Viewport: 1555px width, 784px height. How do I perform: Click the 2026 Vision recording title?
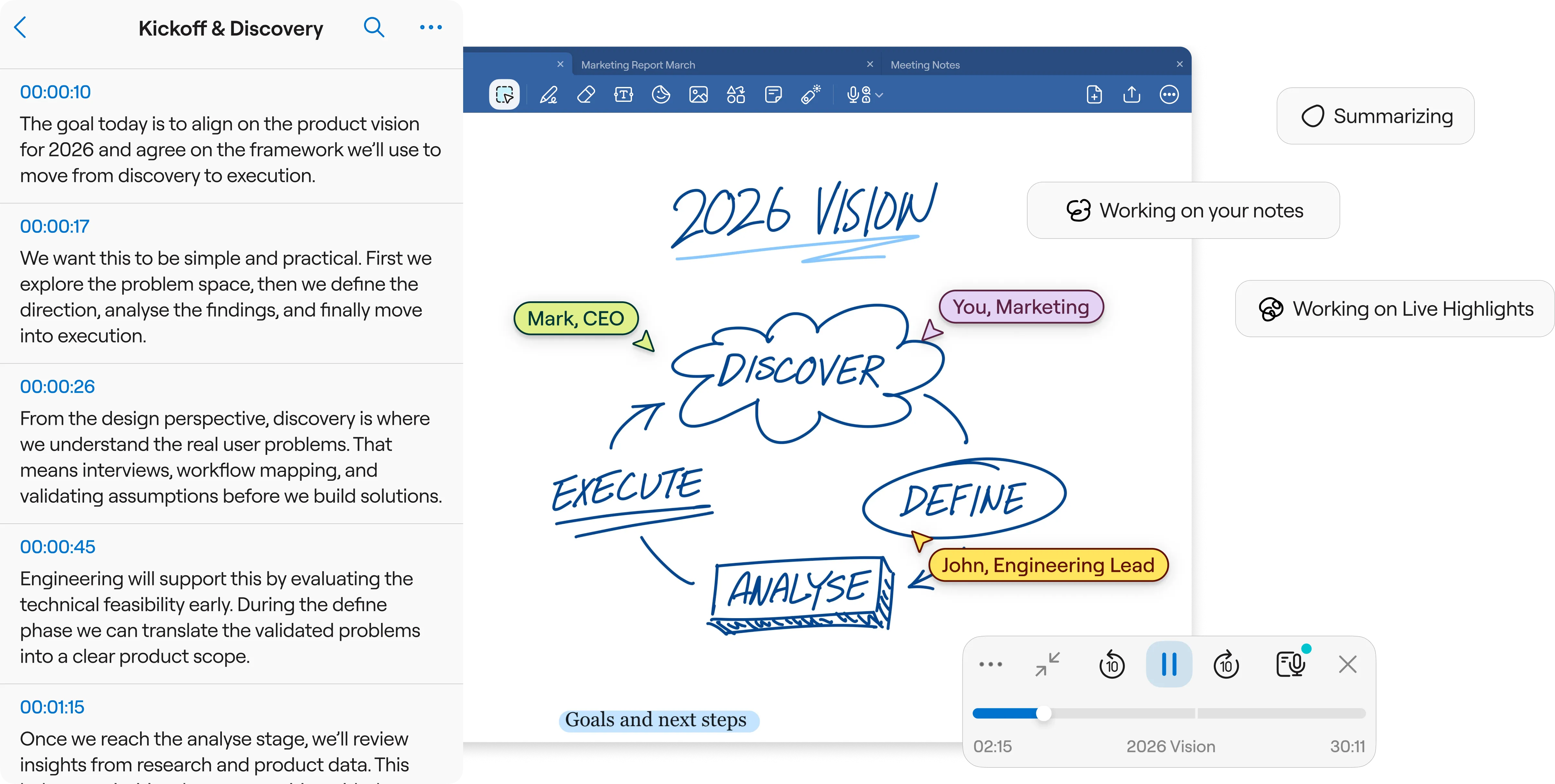pos(1170,746)
